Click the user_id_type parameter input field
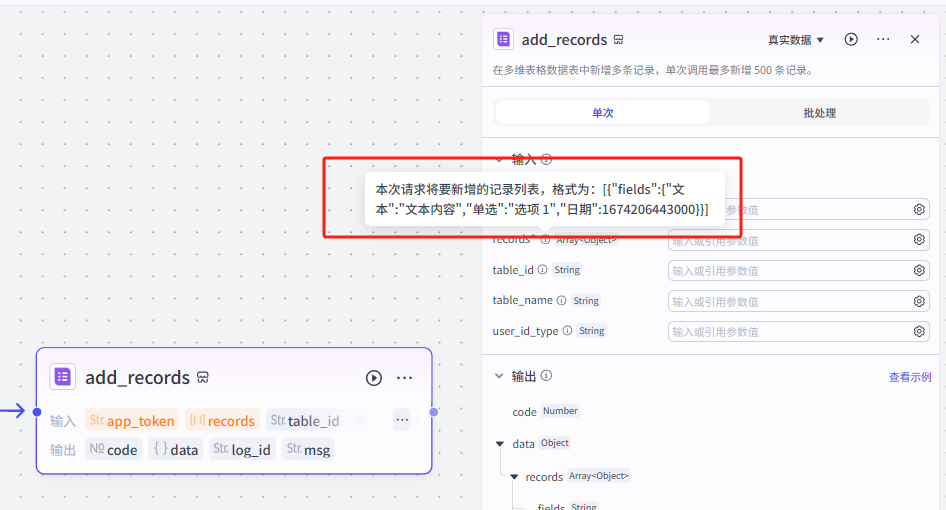The height and width of the screenshot is (510, 946). (798, 331)
